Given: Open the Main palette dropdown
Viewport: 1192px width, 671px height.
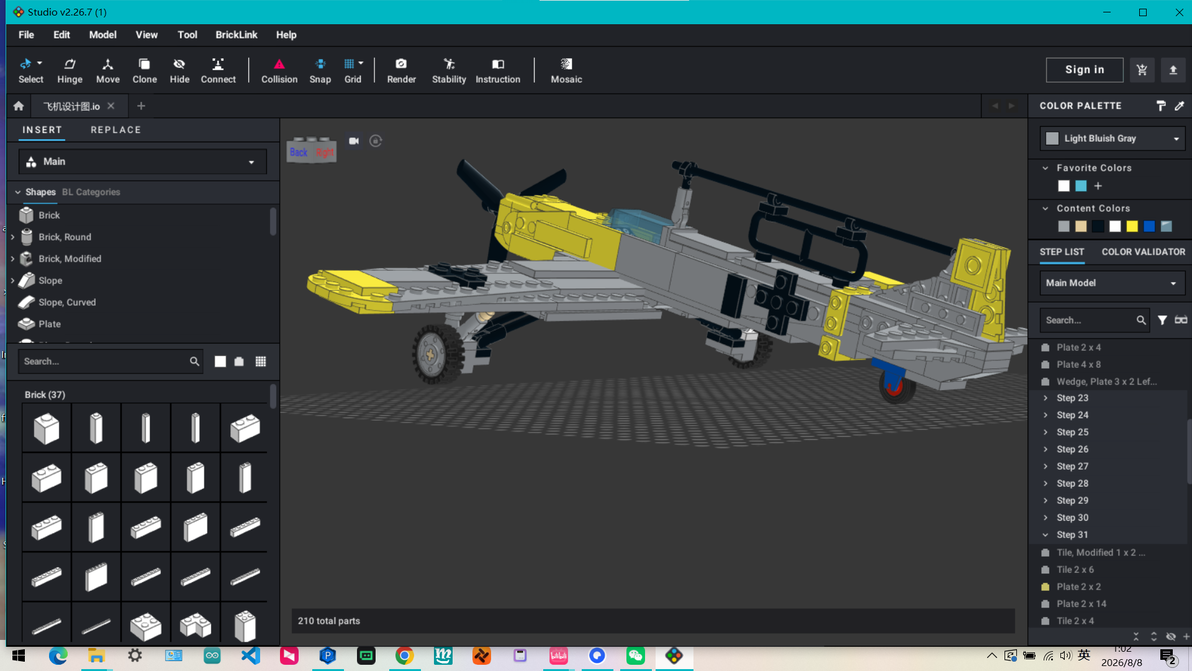Looking at the screenshot, I should tap(142, 162).
